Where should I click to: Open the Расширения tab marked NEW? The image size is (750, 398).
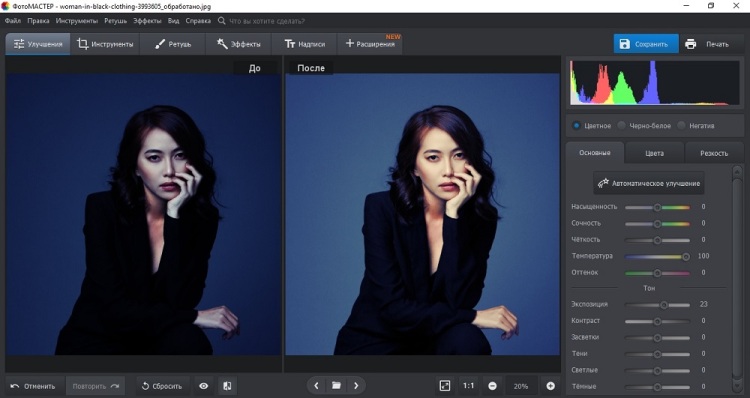[370, 44]
